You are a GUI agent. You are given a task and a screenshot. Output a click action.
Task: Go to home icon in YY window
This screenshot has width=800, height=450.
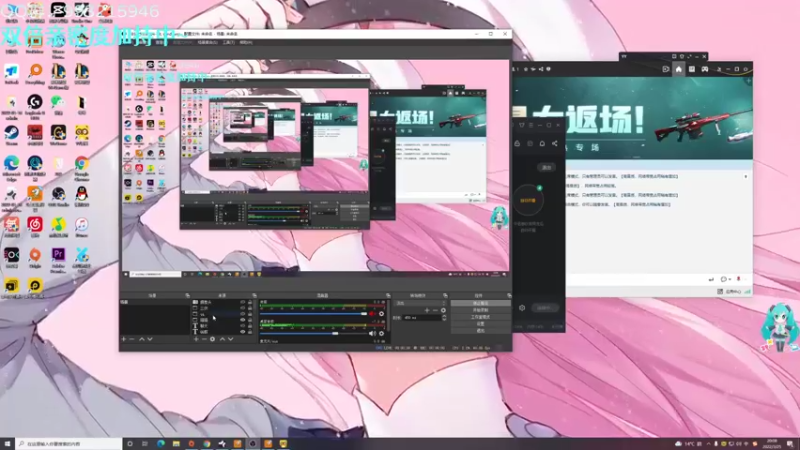coord(679,69)
